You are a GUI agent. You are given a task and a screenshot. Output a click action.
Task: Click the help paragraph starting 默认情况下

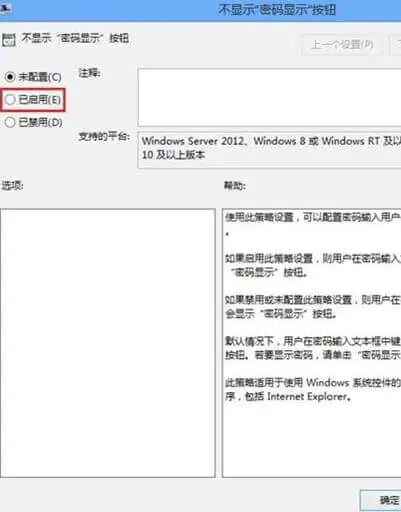313,348
